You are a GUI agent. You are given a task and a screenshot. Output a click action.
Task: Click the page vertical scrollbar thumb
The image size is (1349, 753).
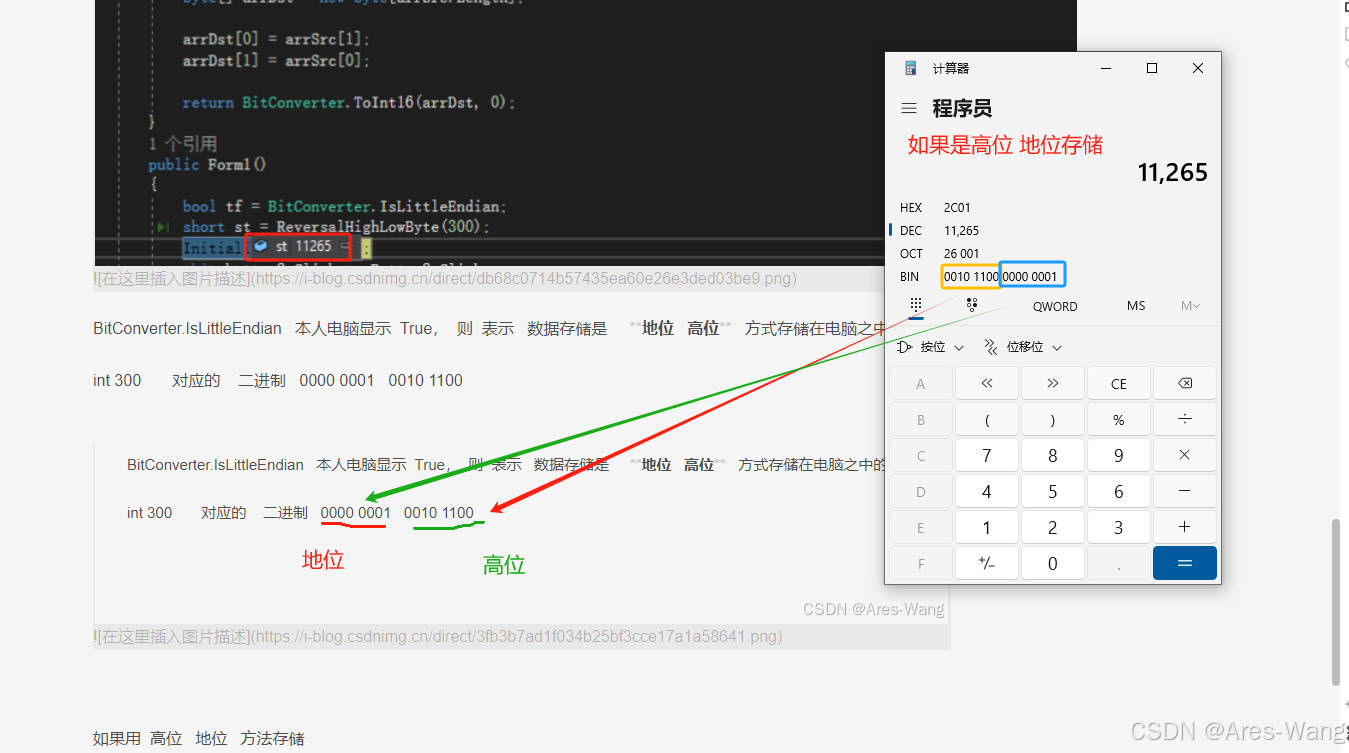(x=1335, y=602)
